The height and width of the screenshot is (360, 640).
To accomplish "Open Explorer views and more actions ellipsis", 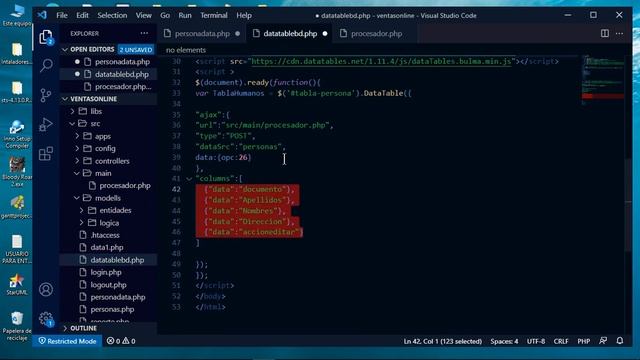I will [144, 33].
